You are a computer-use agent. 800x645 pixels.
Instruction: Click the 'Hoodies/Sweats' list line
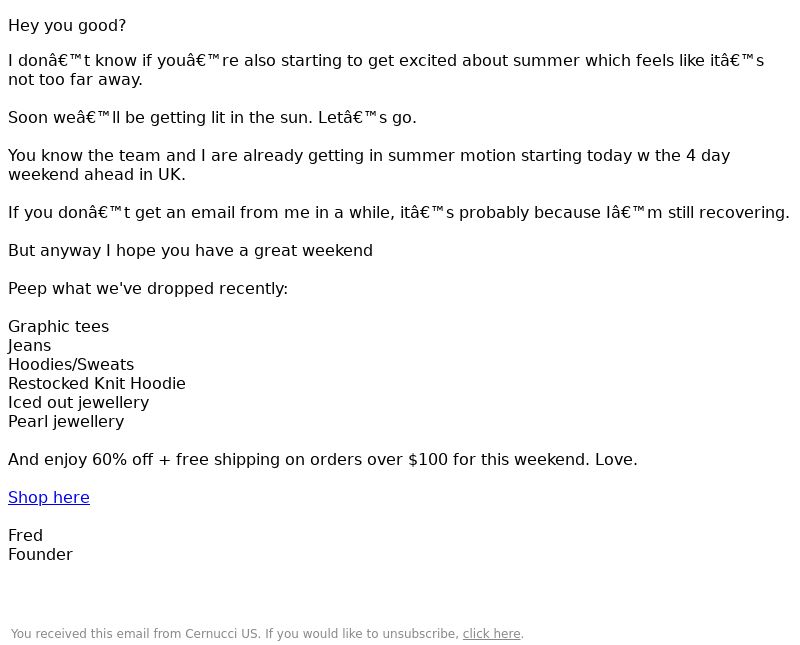[71, 364]
